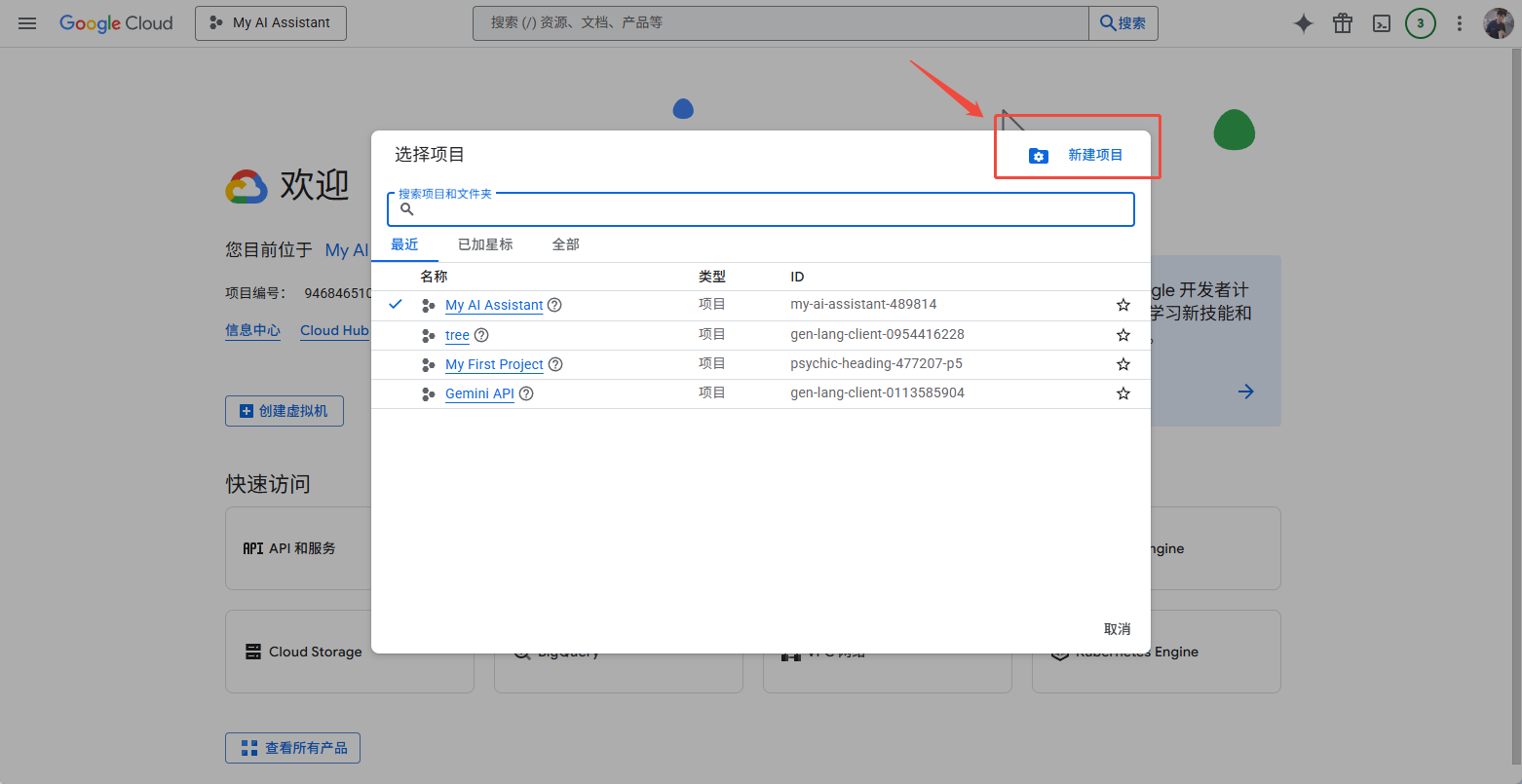This screenshot has width=1522, height=784.
Task: Click the Google Cloud logo
Action: pyautogui.click(x=116, y=23)
